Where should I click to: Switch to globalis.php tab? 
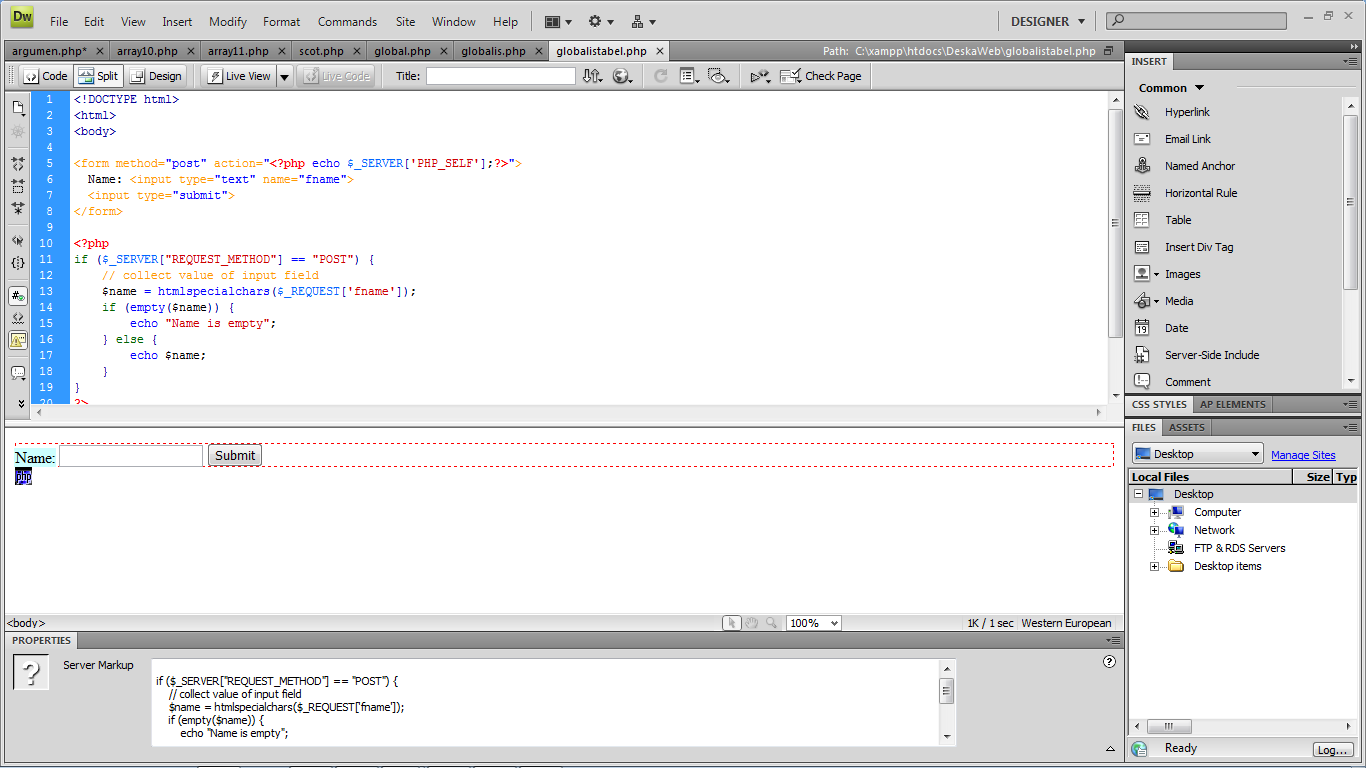click(493, 51)
